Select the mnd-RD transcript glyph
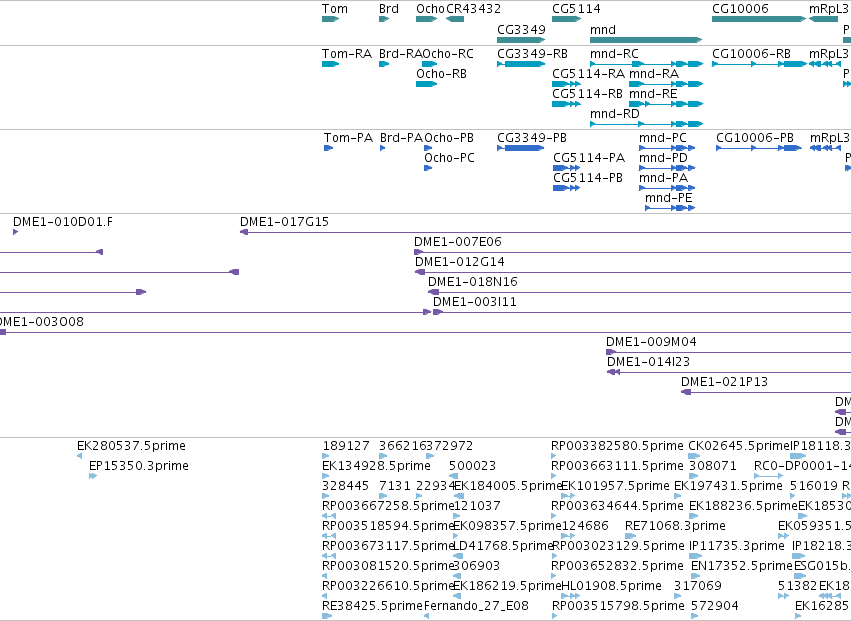The height and width of the screenshot is (621, 851). coord(646,124)
